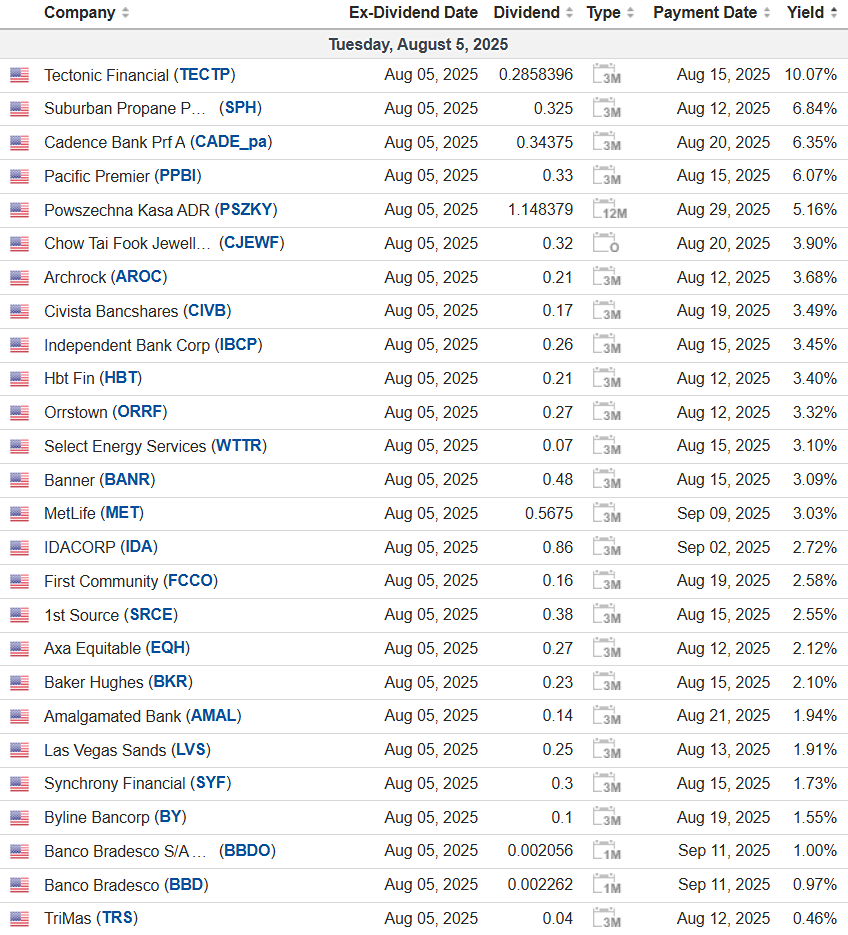Click the Tuesday, August 5, 2025 date row
This screenshot has height=935, width=848.
418,45
